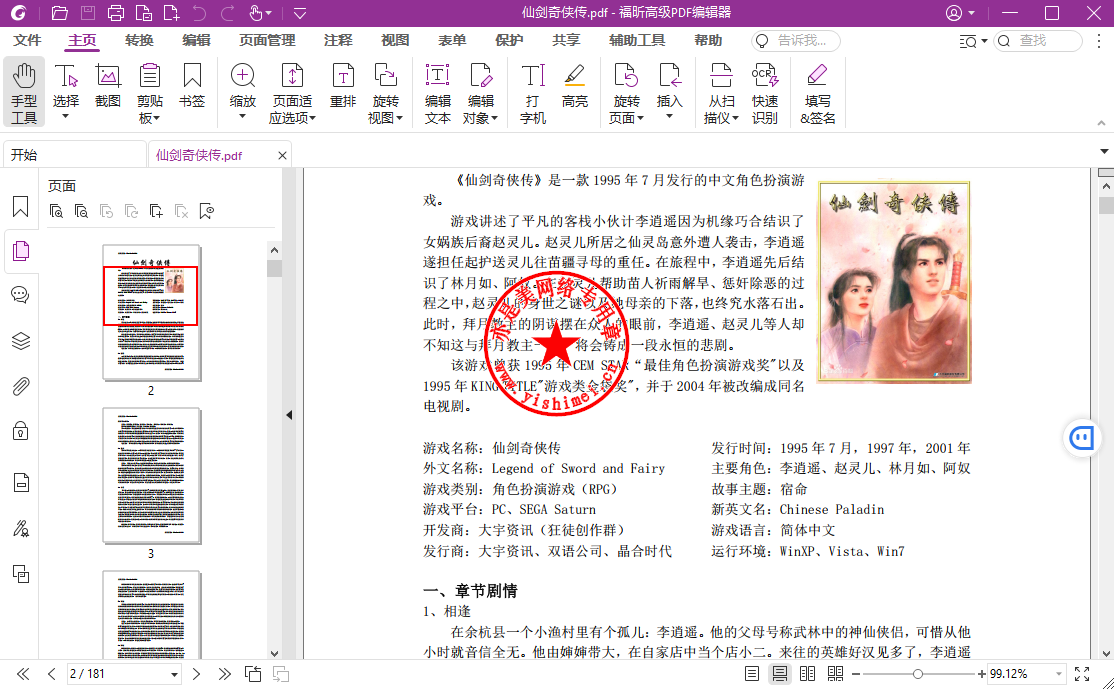Focus the 查找 find input field

click(1037, 40)
